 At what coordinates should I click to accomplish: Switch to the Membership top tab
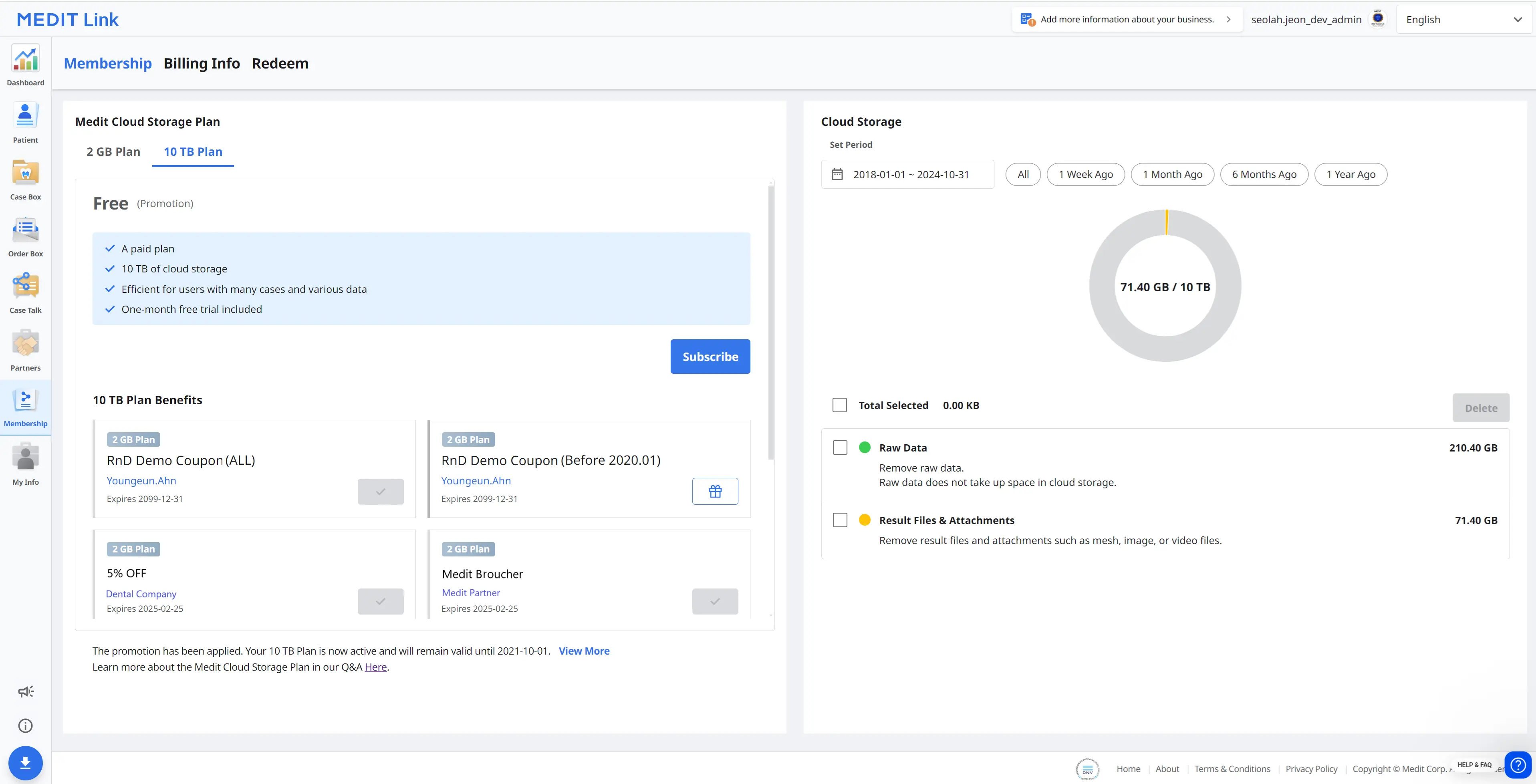(108, 63)
